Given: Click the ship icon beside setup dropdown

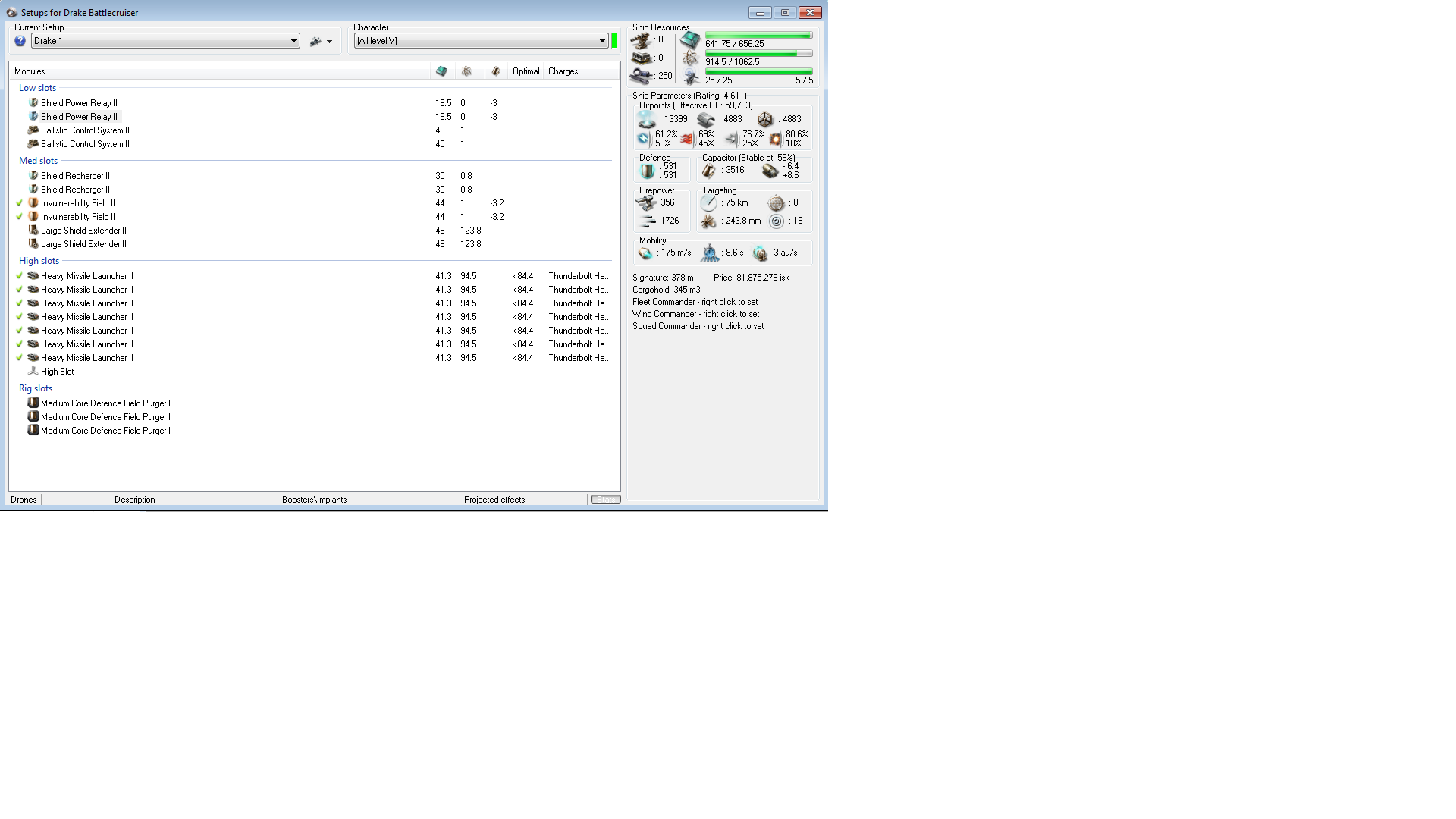Looking at the screenshot, I should pyautogui.click(x=315, y=42).
